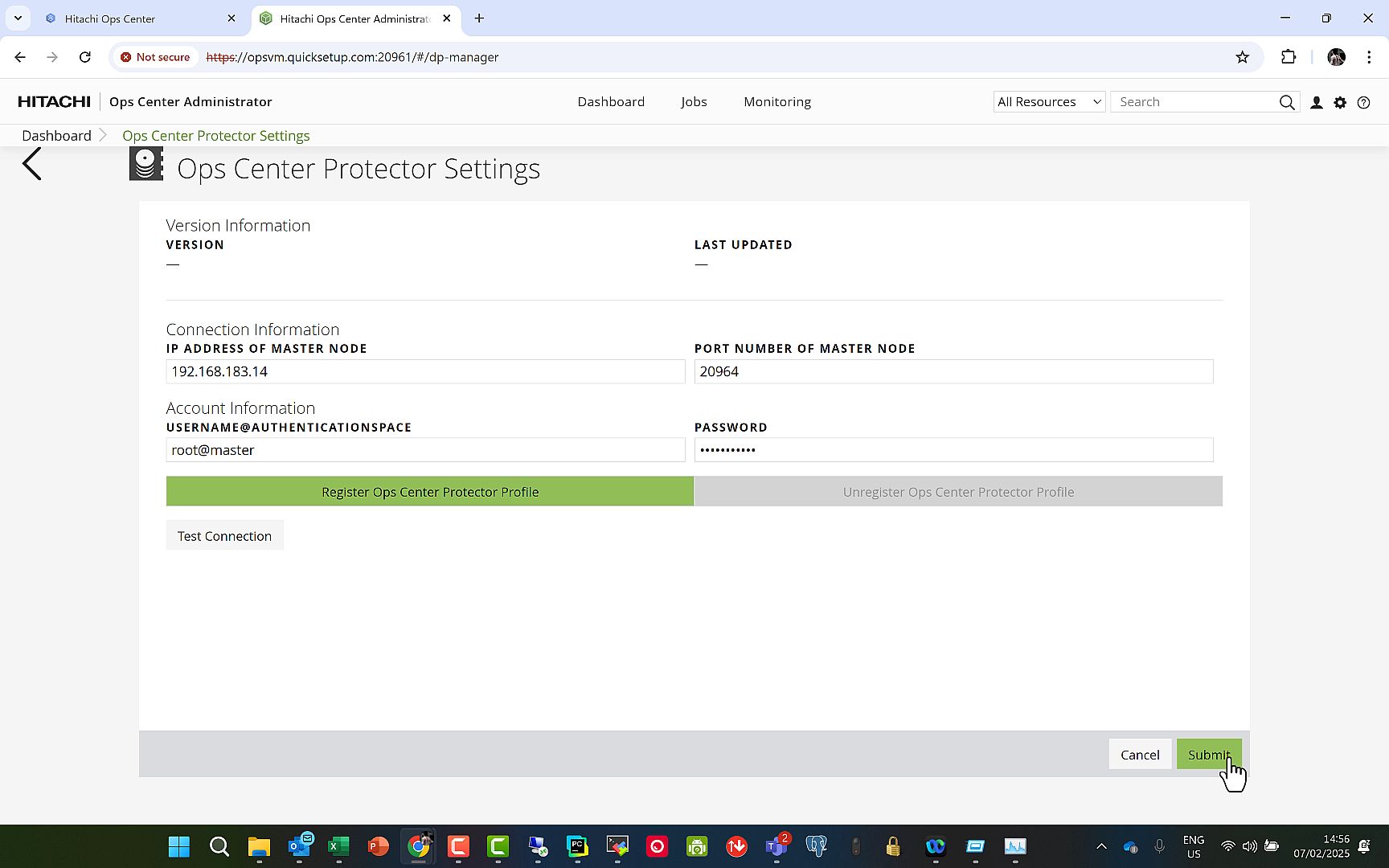Click the search magnifier icon

click(x=1287, y=102)
